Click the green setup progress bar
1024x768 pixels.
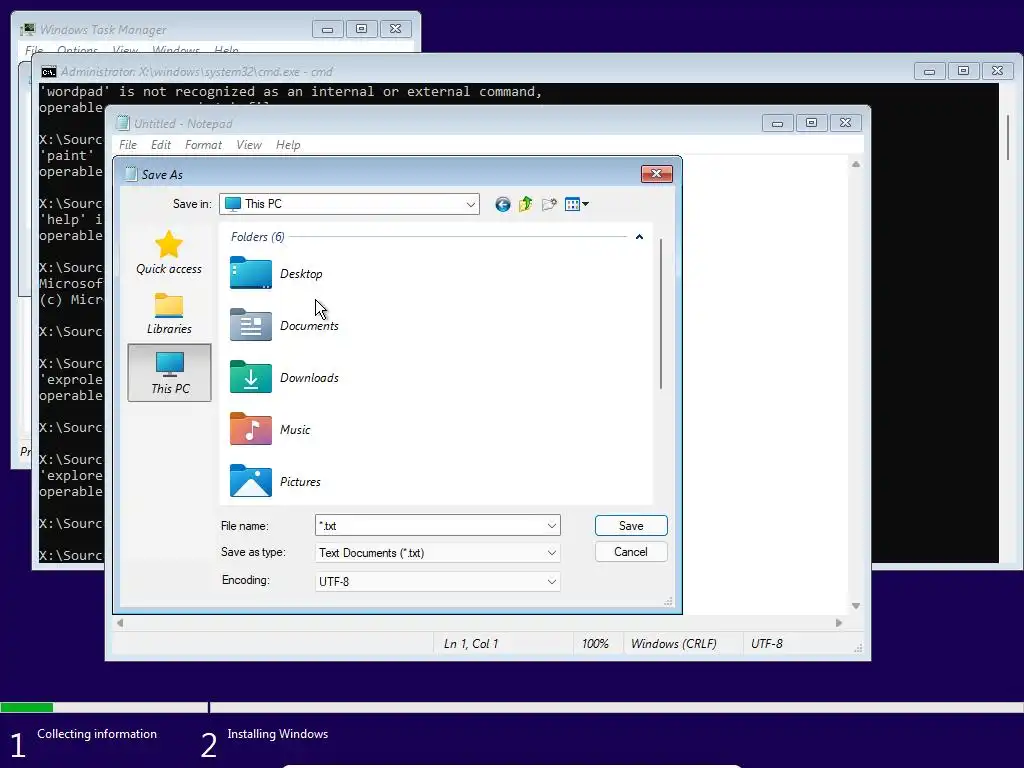pyautogui.click(x=27, y=707)
